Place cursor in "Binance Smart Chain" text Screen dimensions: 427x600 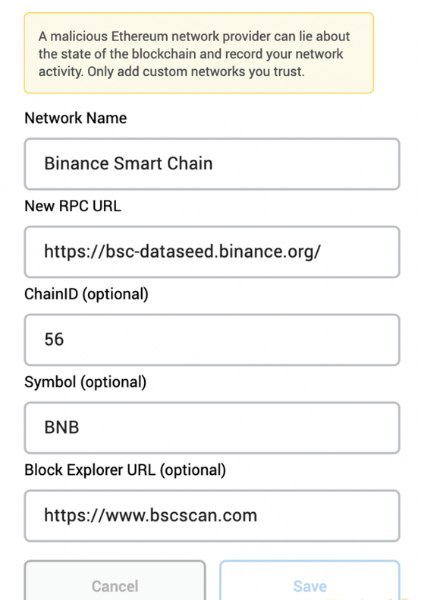[128, 163]
